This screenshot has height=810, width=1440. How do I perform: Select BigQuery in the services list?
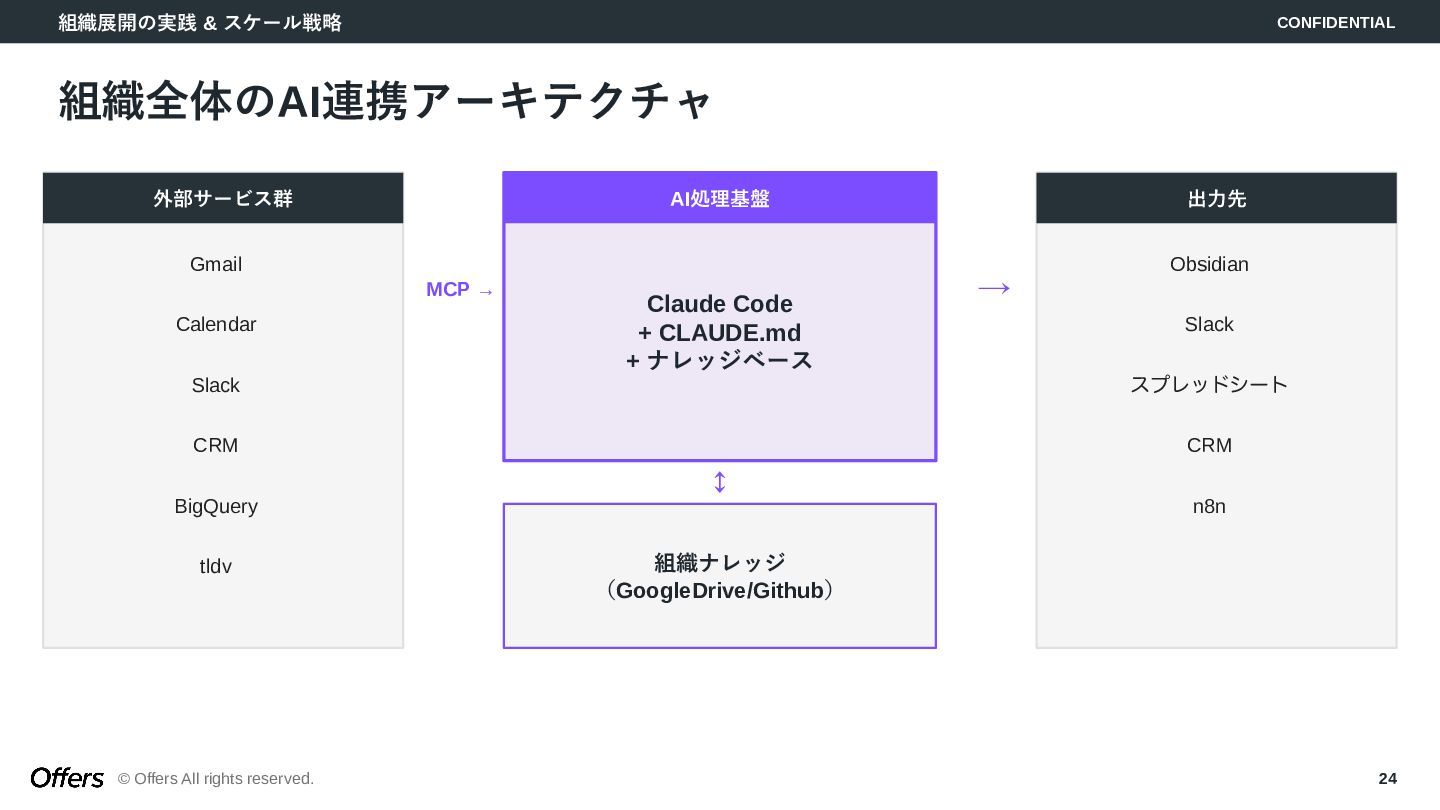point(216,506)
